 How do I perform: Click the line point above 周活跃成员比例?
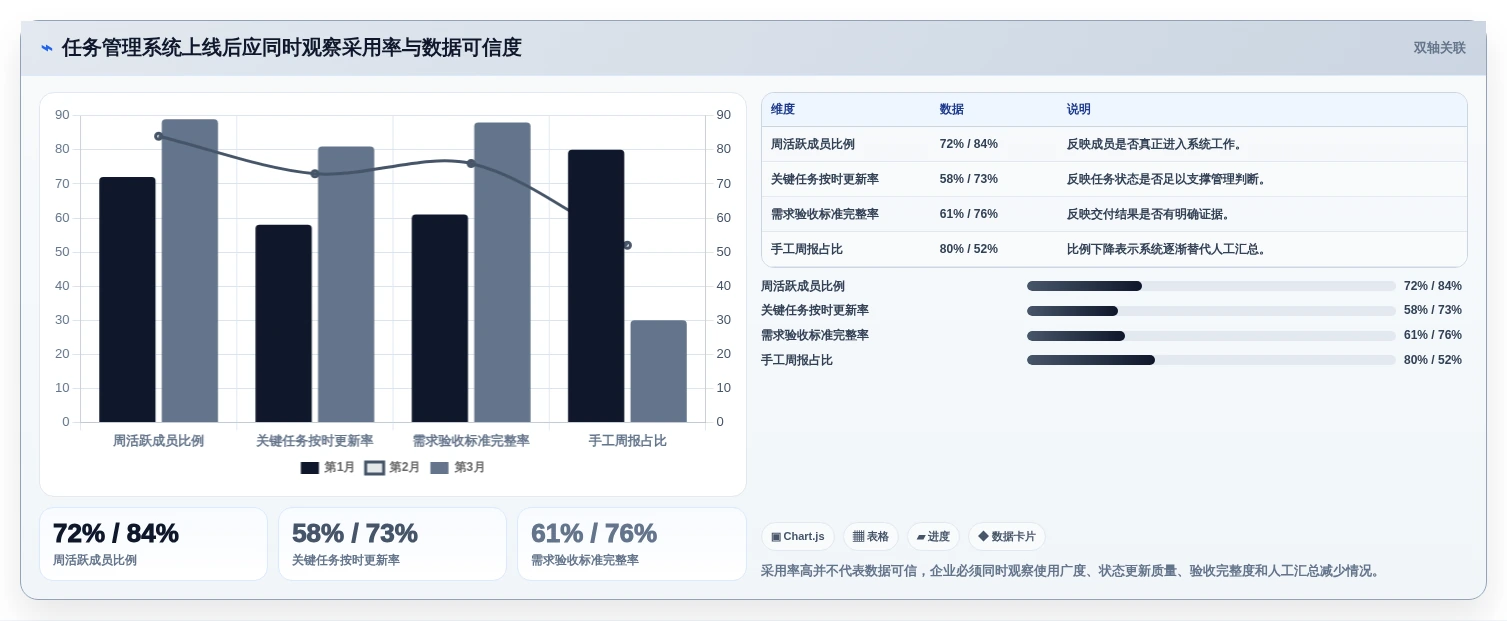pyautogui.click(x=158, y=136)
